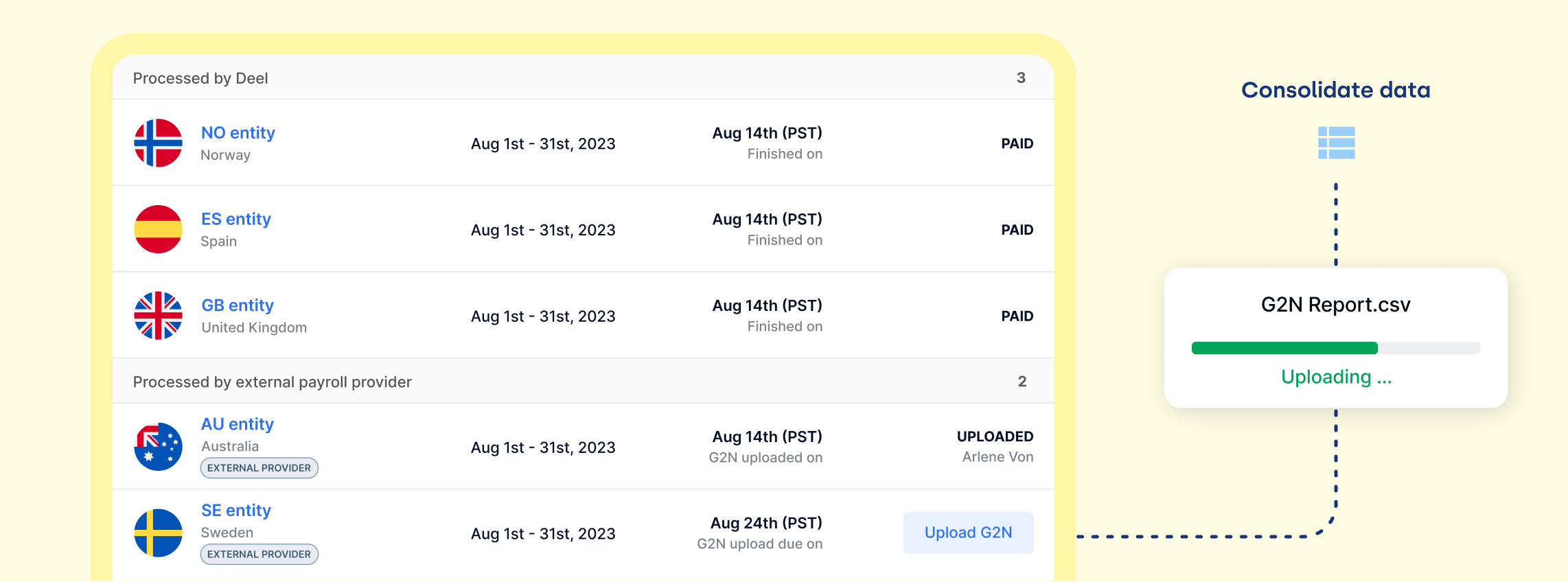Click Arlene Von under the uploaded status
The height and width of the screenshot is (582, 1568).
(997, 456)
